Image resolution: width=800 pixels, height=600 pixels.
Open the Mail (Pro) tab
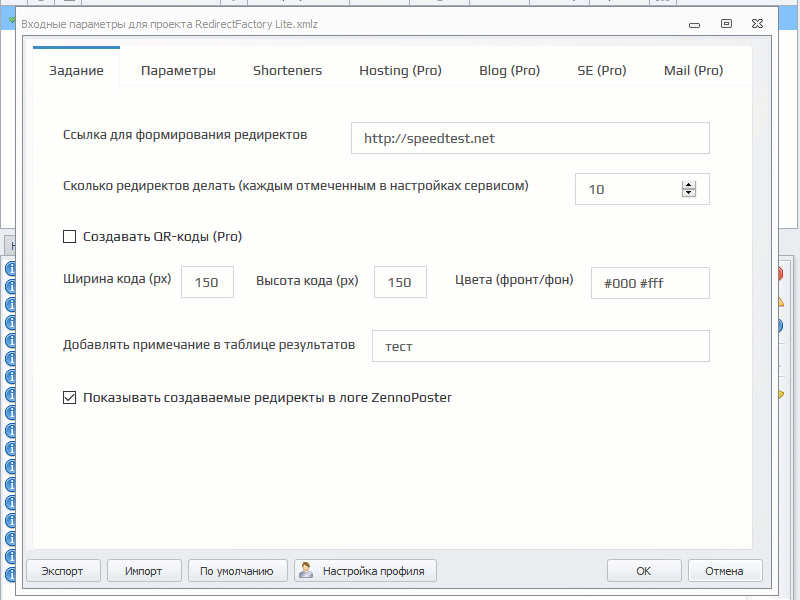pos(693,70)
